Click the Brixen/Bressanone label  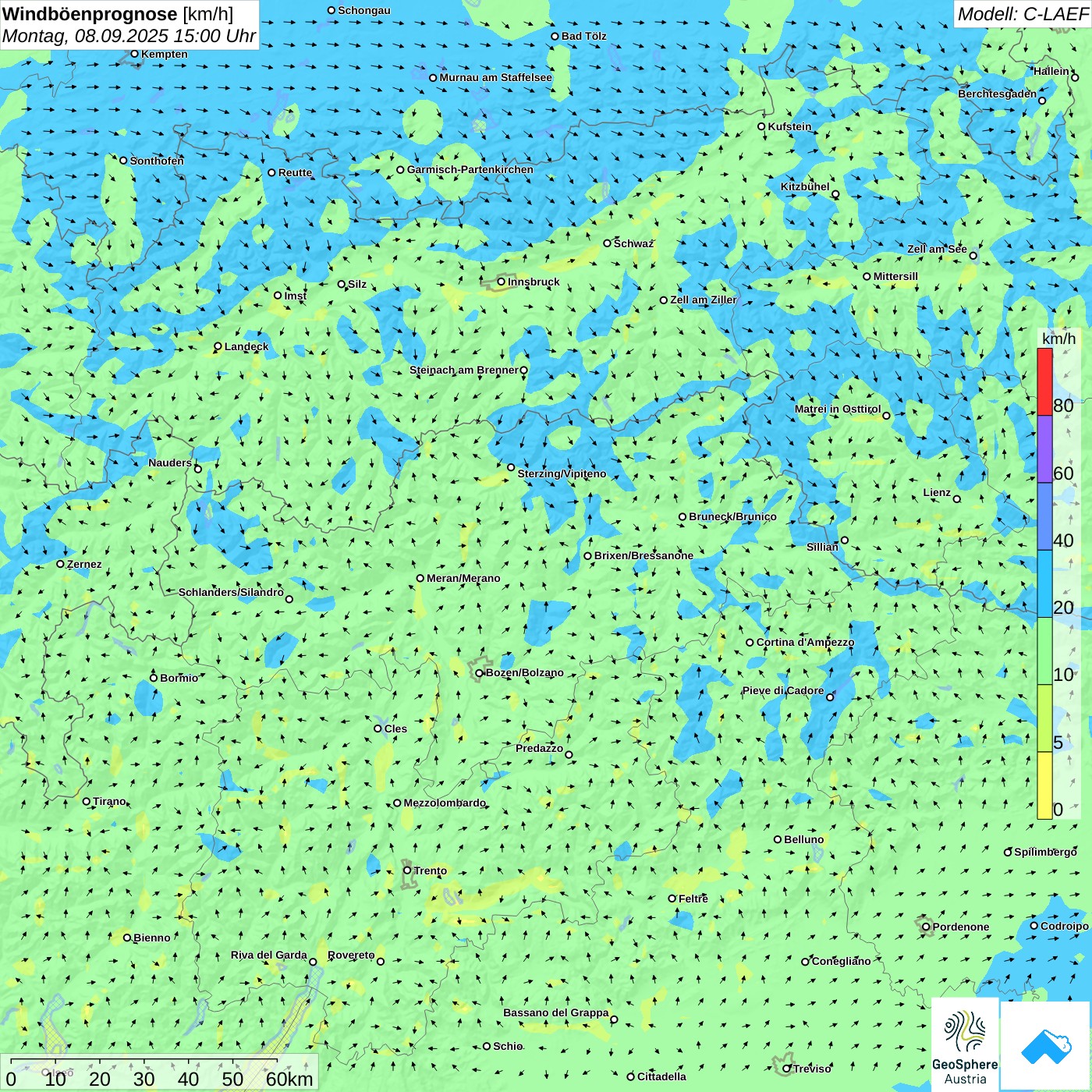643,555
